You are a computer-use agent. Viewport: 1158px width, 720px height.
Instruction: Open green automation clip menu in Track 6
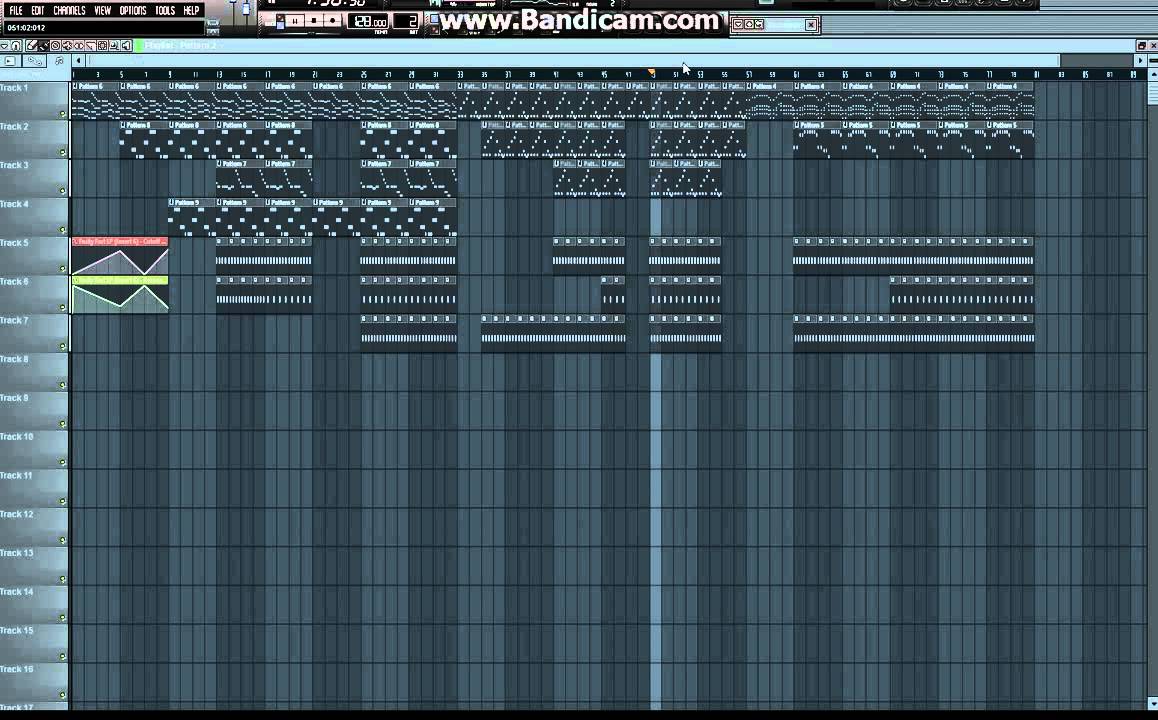click(x=75, y=281)
